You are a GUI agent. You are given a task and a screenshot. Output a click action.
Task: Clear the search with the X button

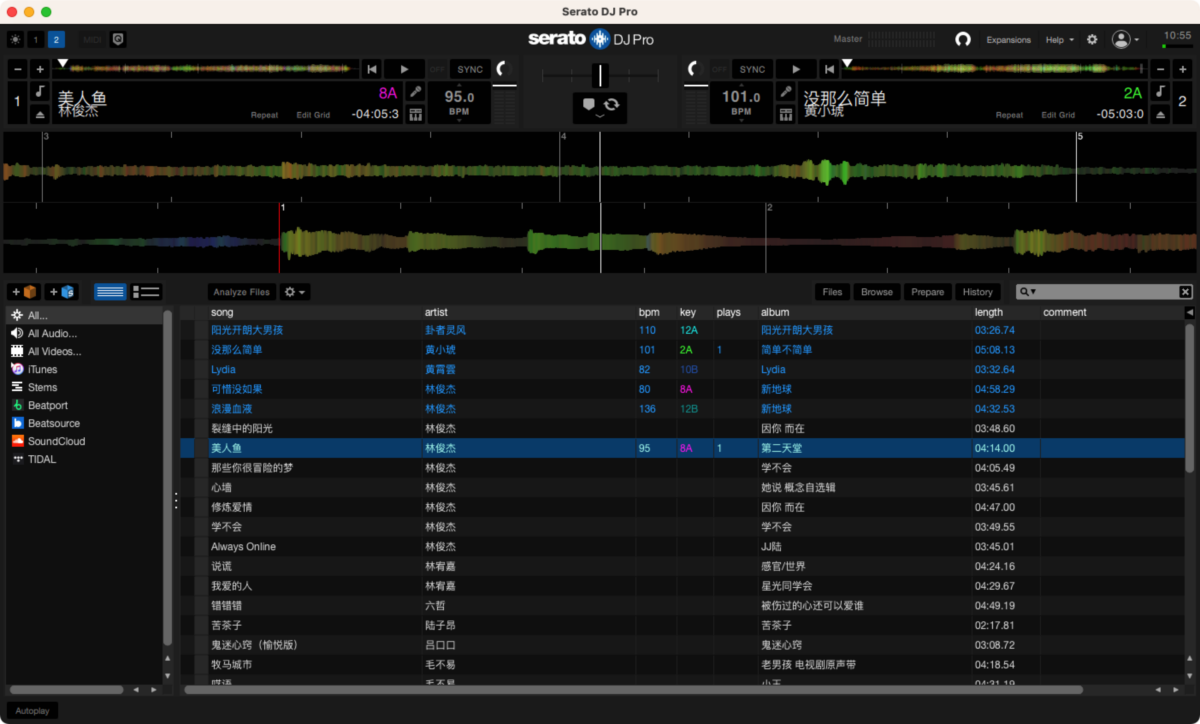[1185, 292]
